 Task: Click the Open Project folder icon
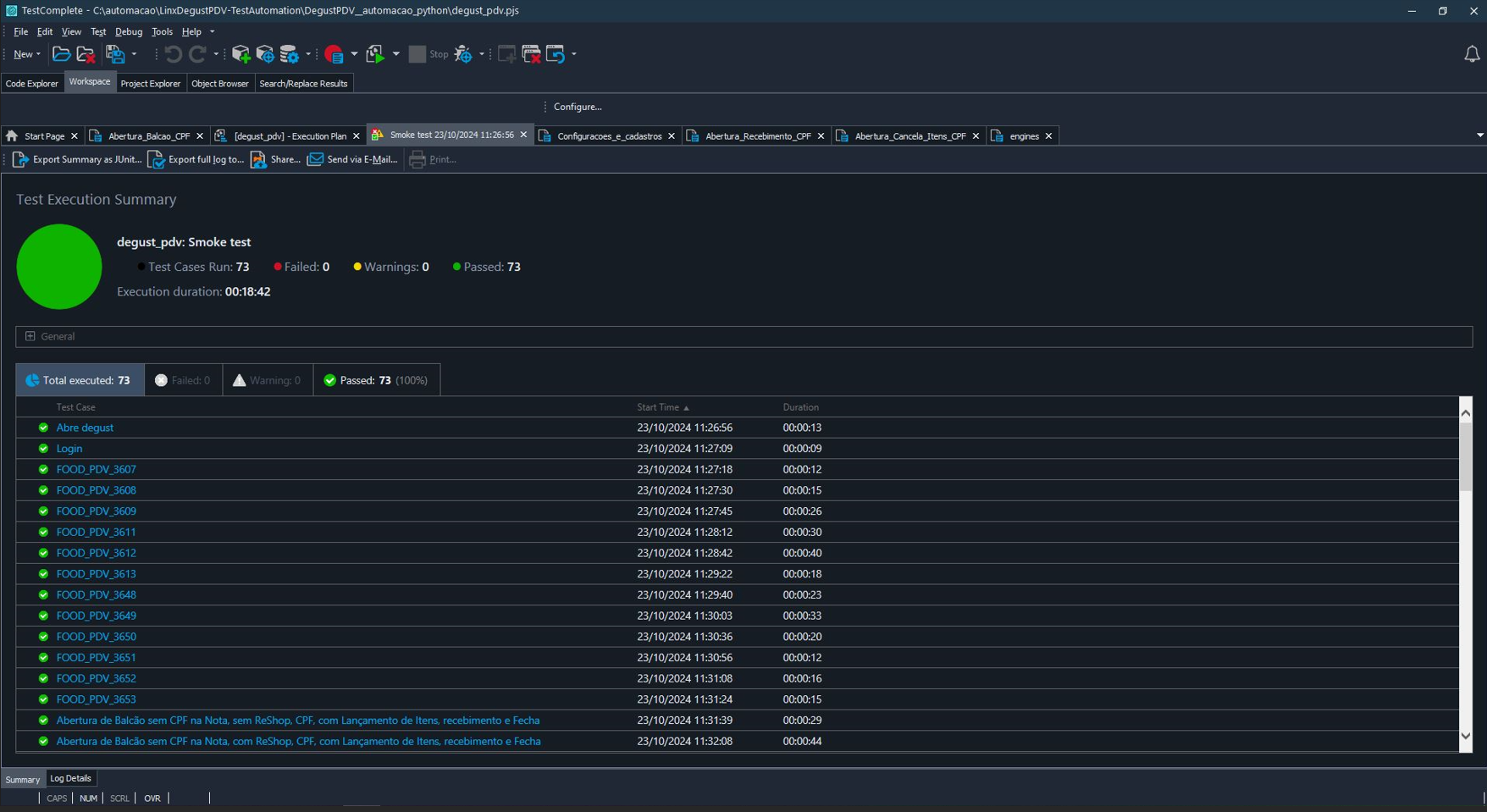coord(61,54)
